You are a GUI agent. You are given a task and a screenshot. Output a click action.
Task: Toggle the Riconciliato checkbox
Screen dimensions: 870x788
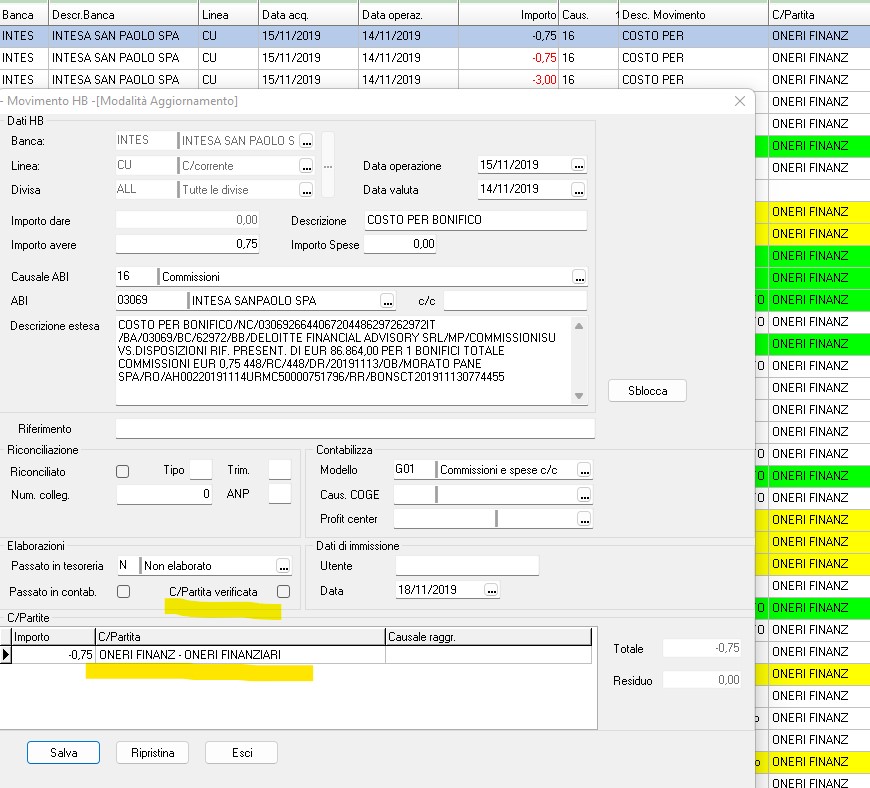coord(123,471)
